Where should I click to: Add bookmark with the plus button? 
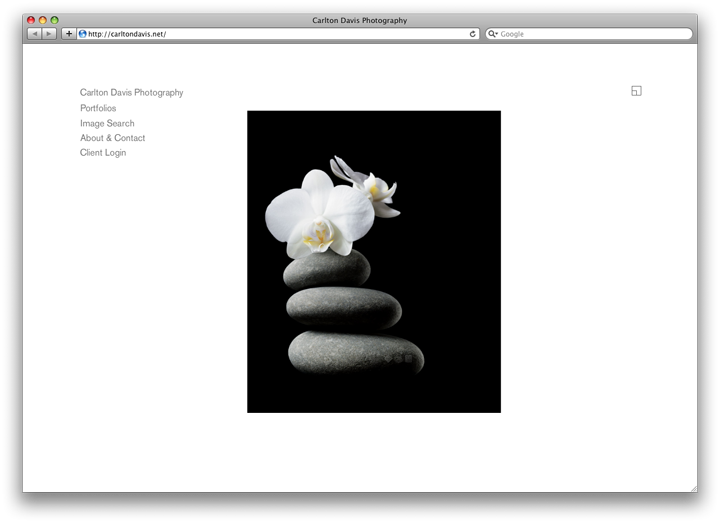69,34
